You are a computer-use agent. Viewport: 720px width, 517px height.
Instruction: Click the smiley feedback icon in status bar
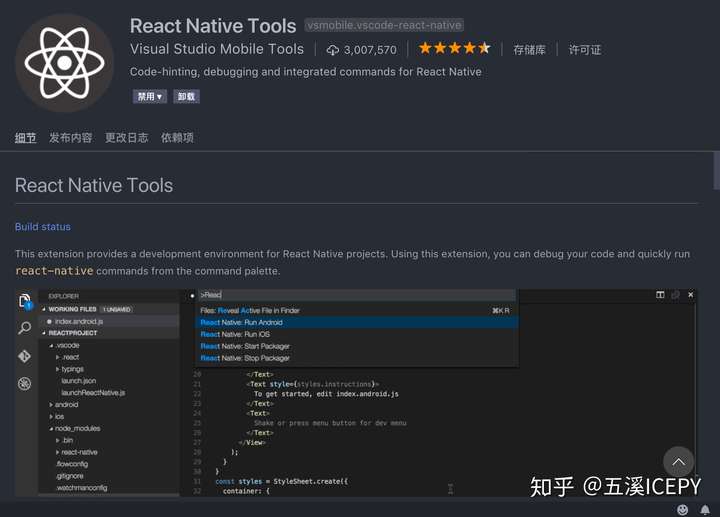coord(683,509)
